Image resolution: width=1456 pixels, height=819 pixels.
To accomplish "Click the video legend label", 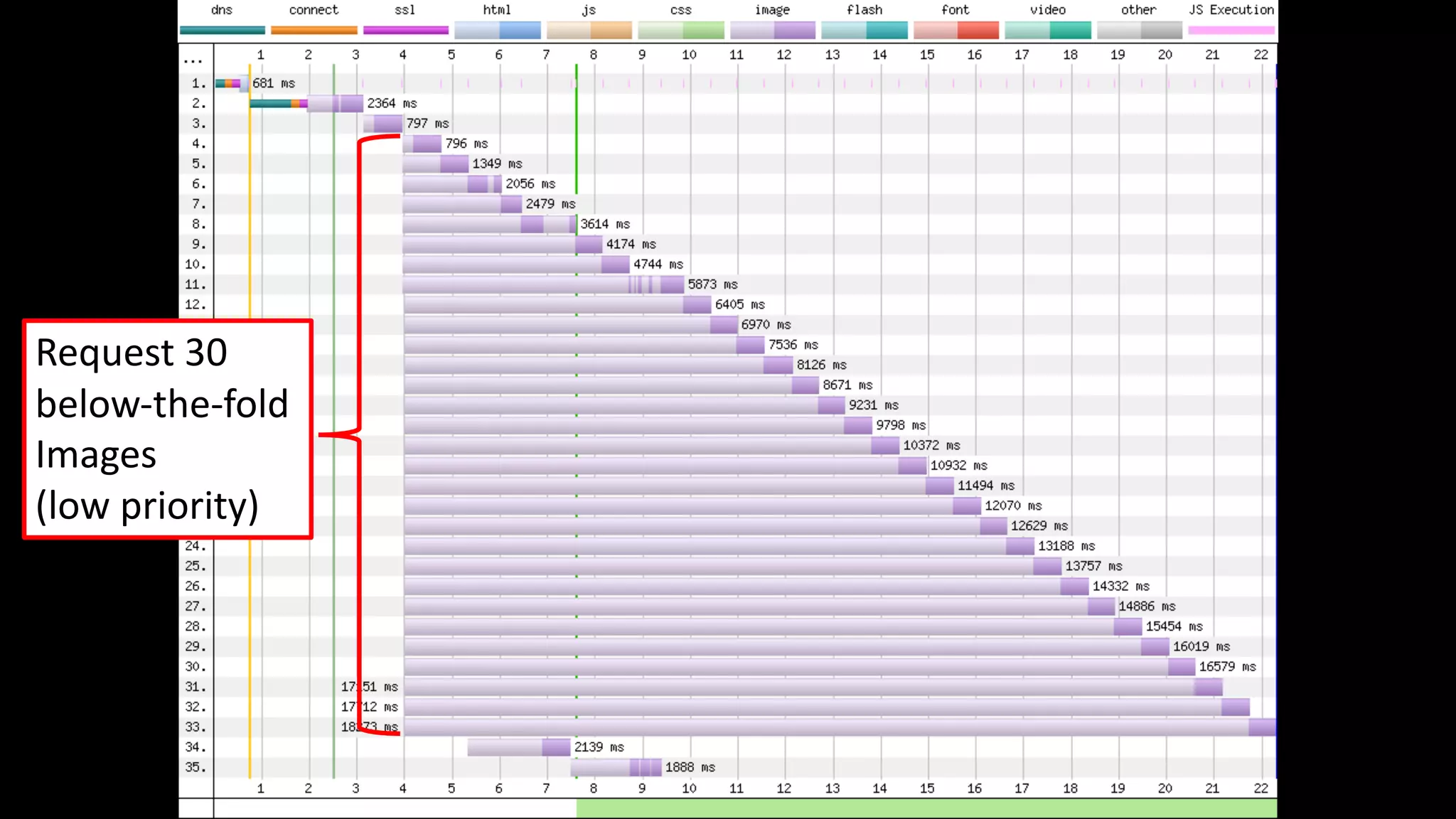I will coord(1047,10).
